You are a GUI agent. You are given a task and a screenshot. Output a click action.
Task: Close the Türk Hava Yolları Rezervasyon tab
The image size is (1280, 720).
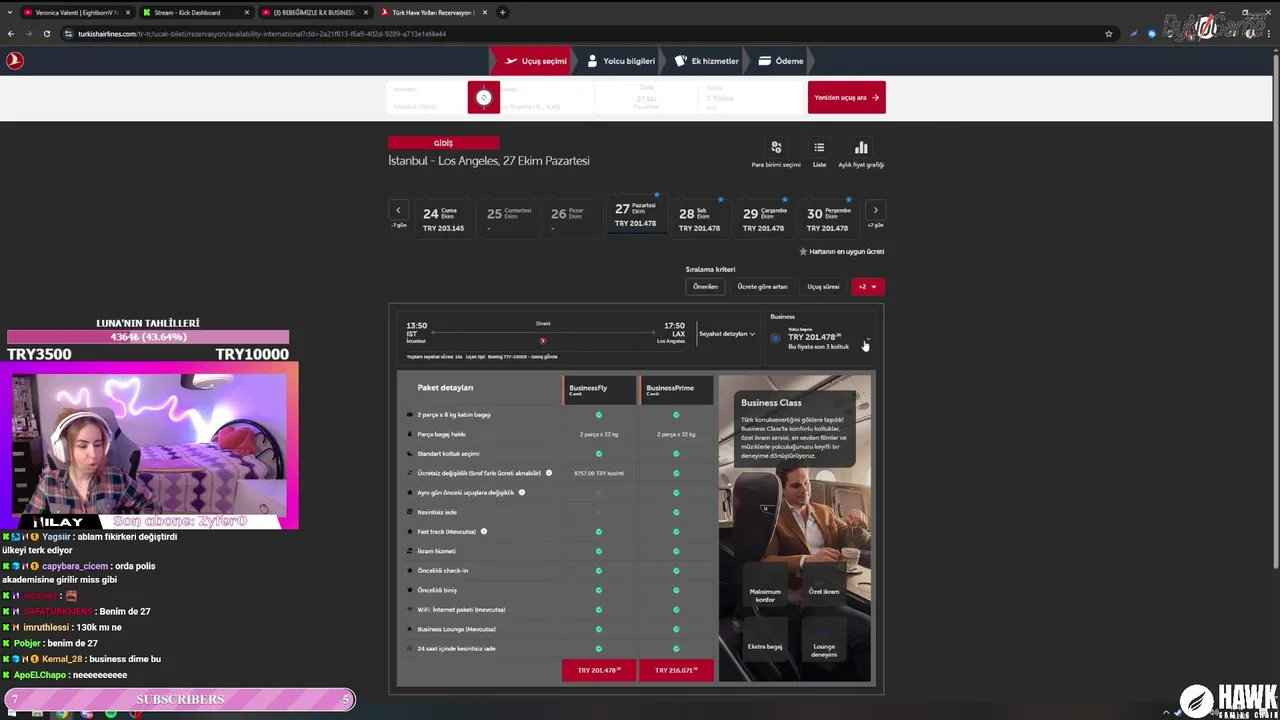485,12
